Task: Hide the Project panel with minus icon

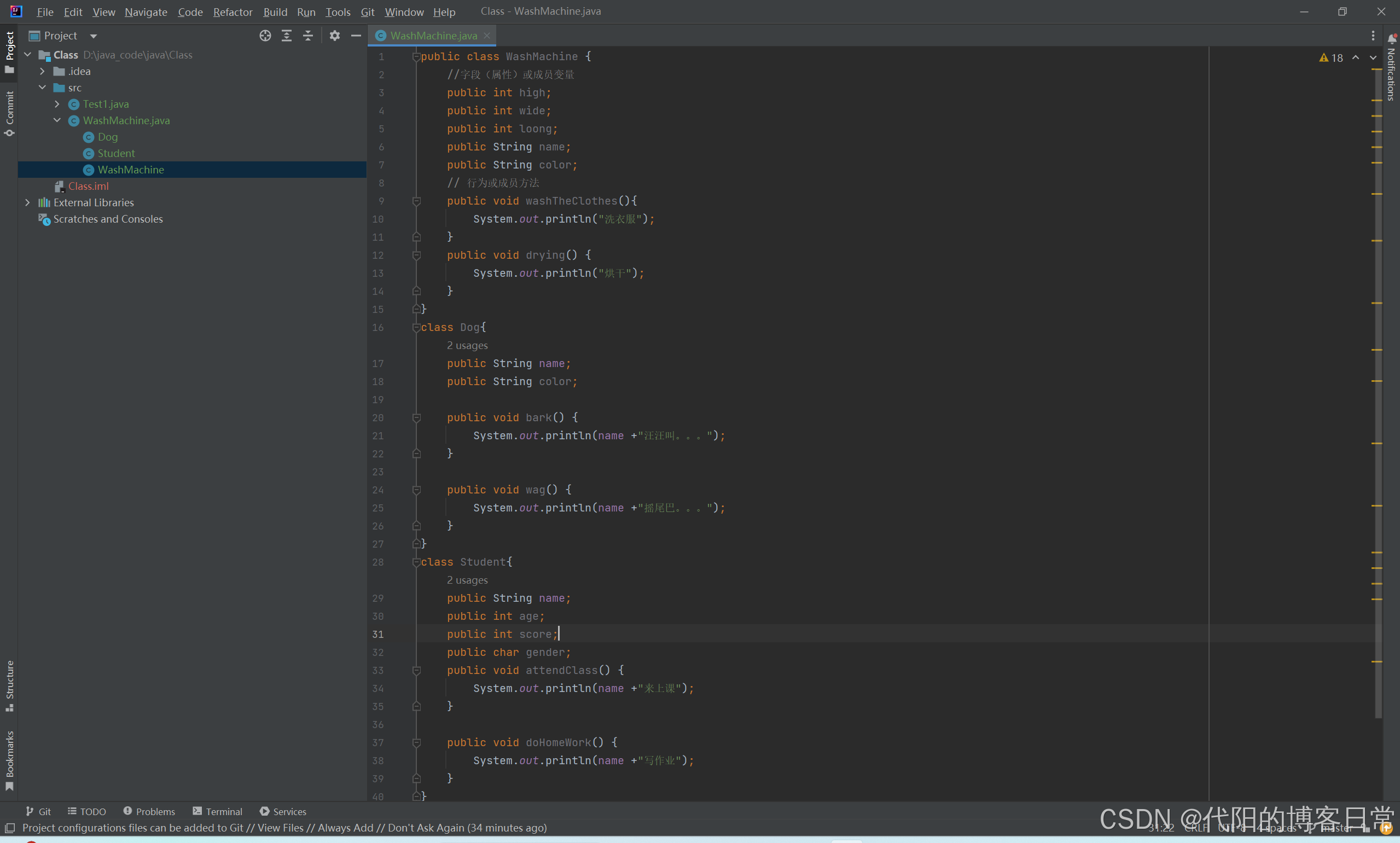Action: point(356,36)
